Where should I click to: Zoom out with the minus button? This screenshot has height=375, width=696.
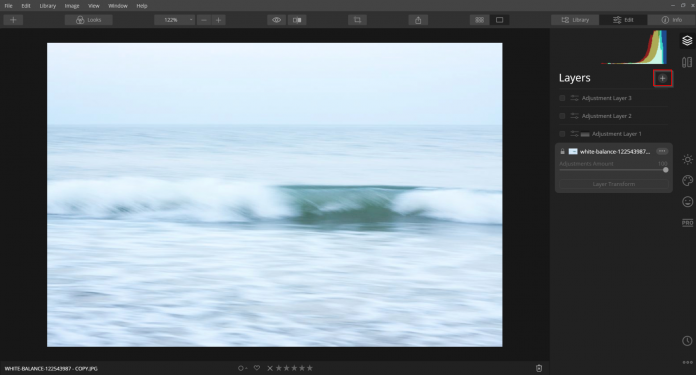point(204,20)
